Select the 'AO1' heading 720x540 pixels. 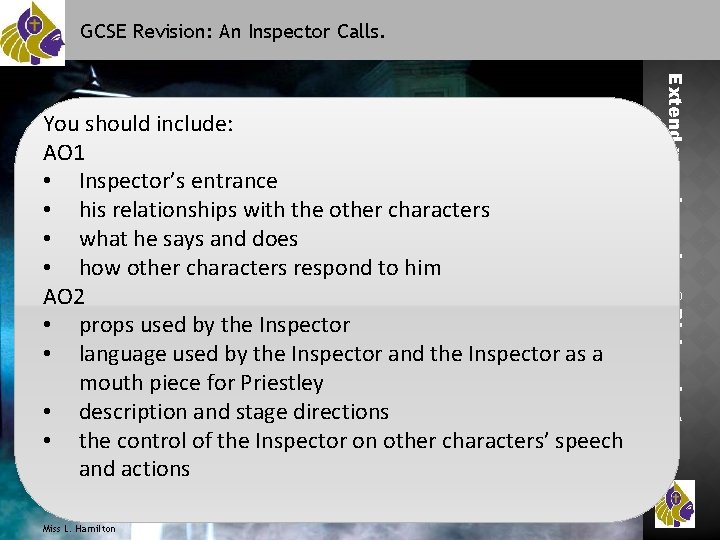coord(64,153)
